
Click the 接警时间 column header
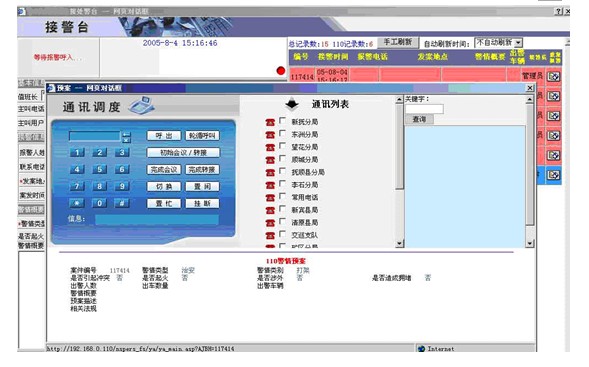tap(333, 57)
